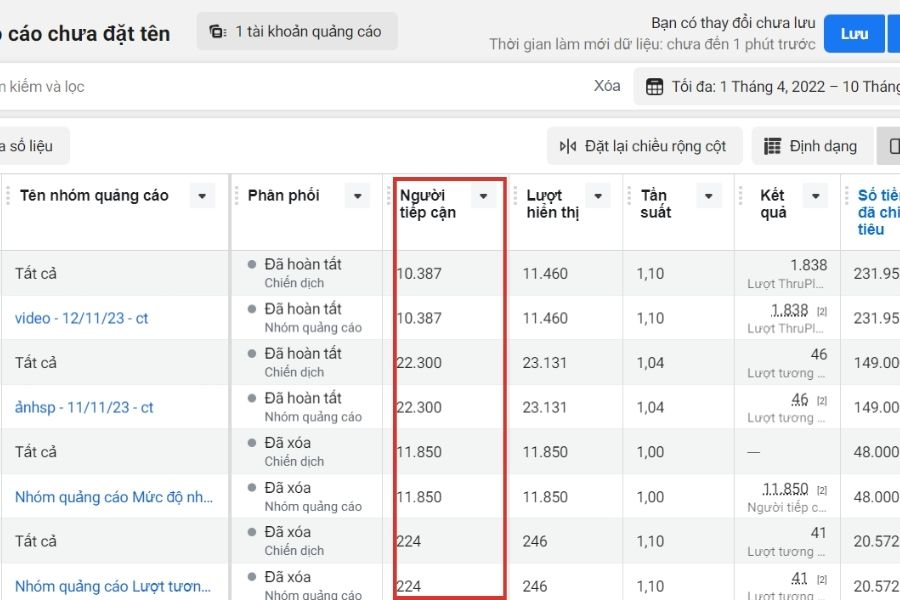The width and height of the screenshot is (900, 600).
Task: Click 'Đã xóa' status in 'Mức độ nh...' row
Action: [288, 487]
